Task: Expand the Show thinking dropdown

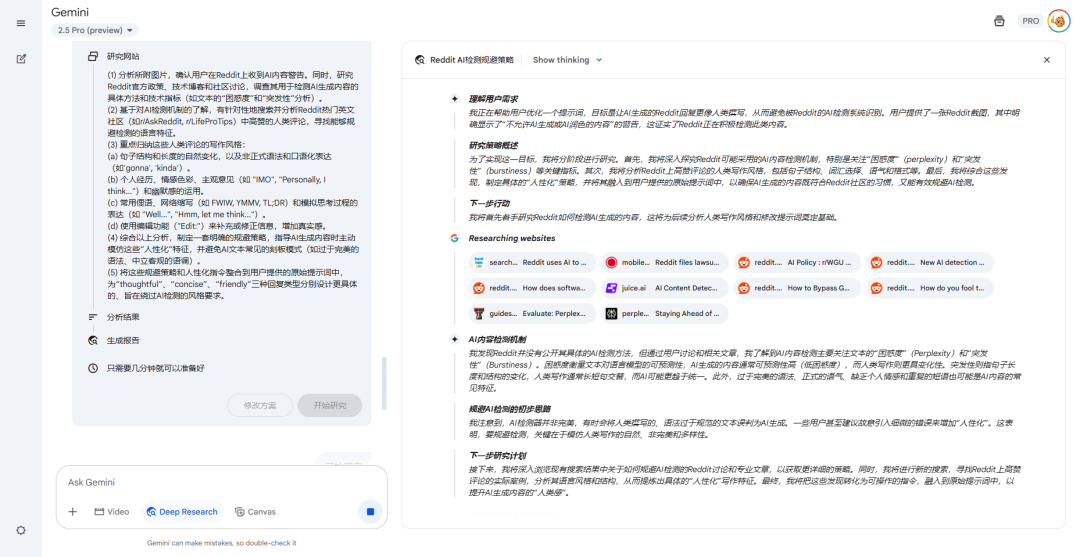Action: click(x=568, y=60)
